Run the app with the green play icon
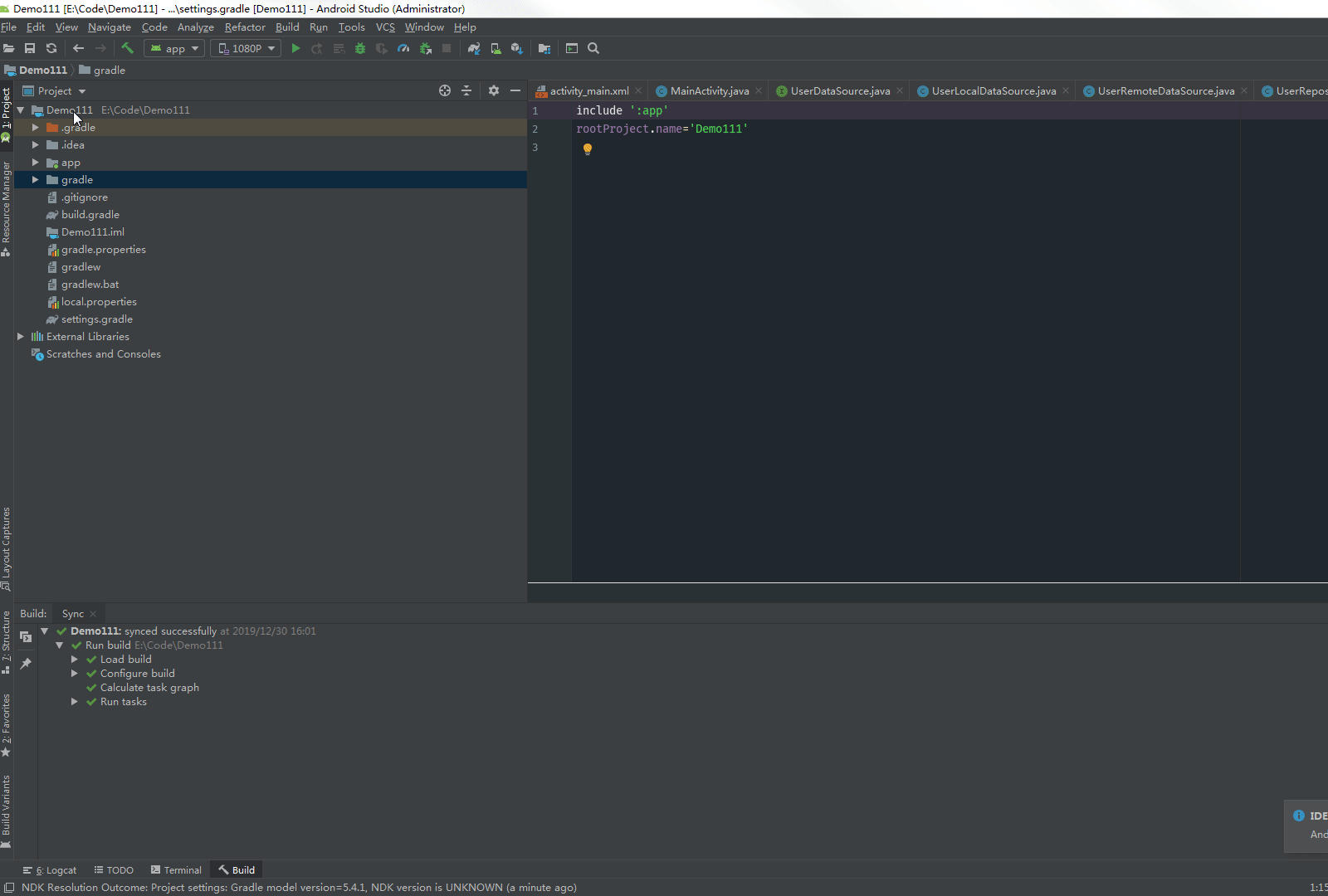Viewport: 1328px width, 896px height. [295, 48]
